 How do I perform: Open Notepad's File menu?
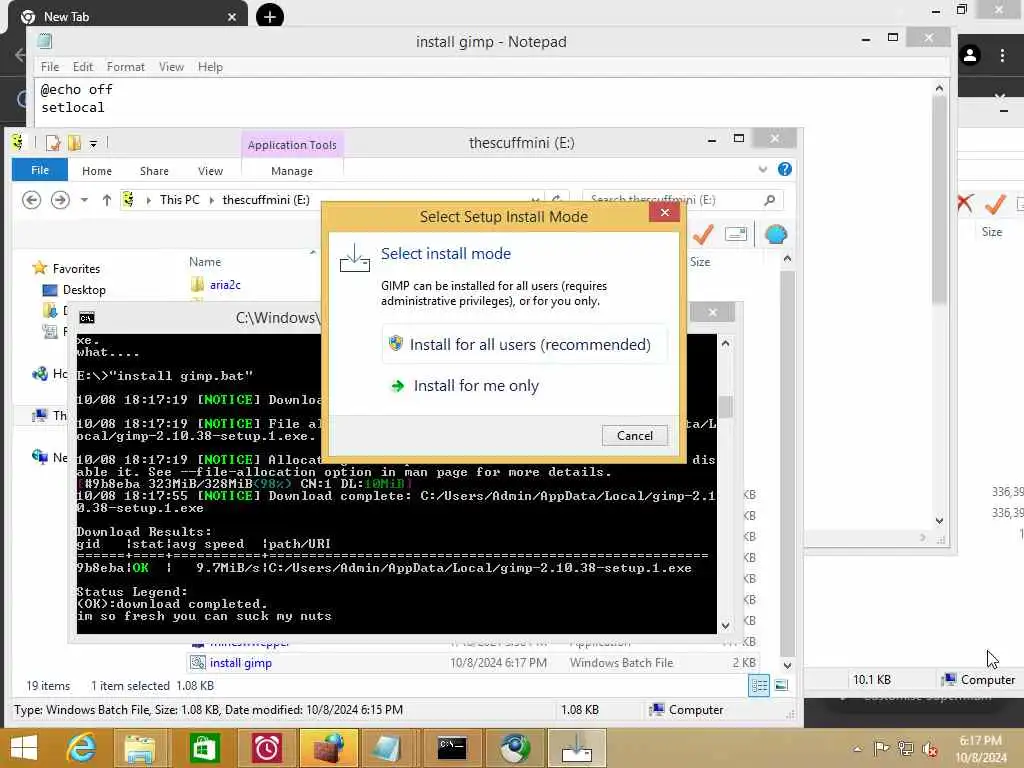click(50, 67)
